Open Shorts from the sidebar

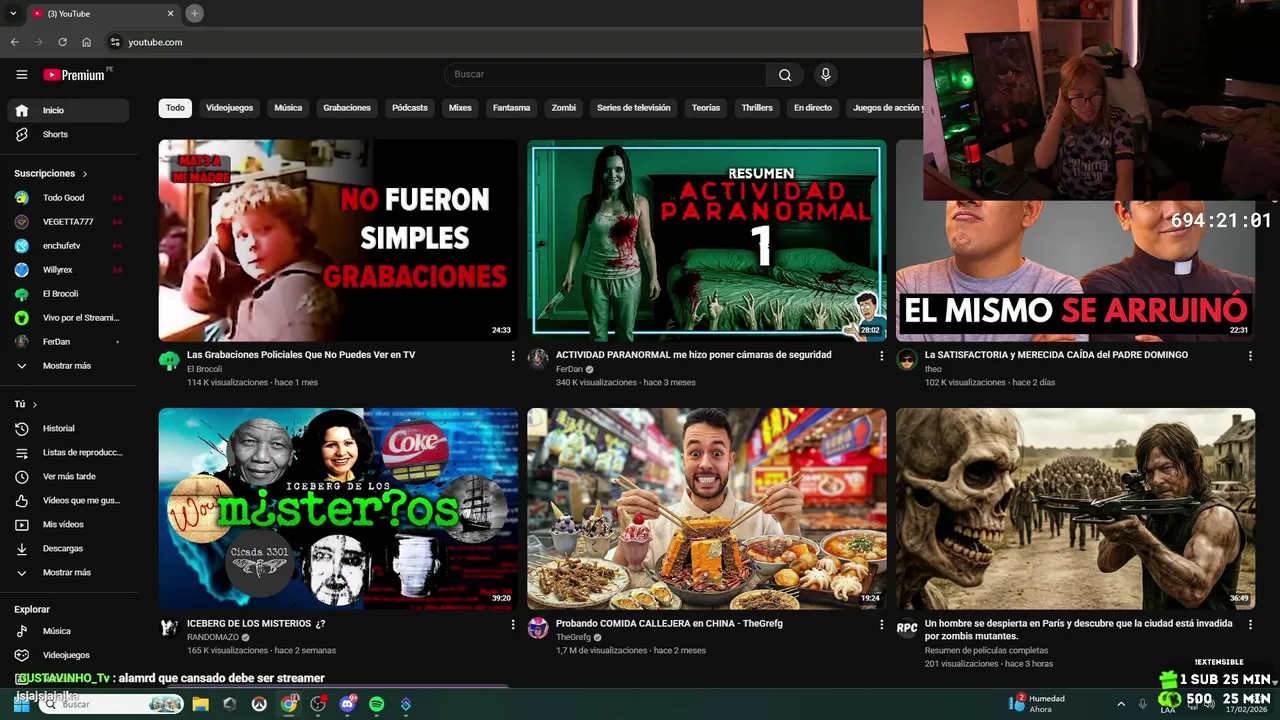68,134
